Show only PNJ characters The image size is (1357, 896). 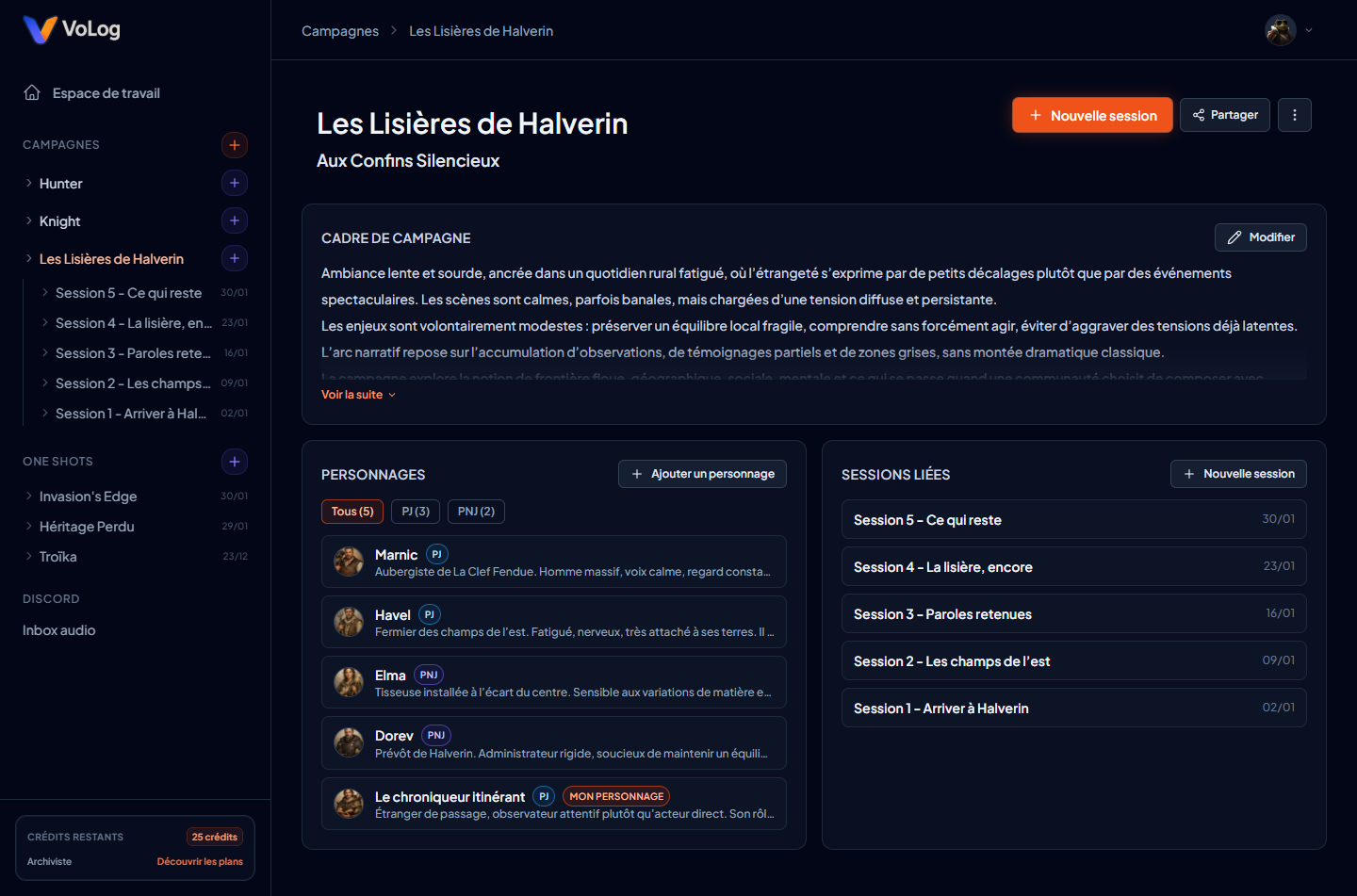[476, 511]
